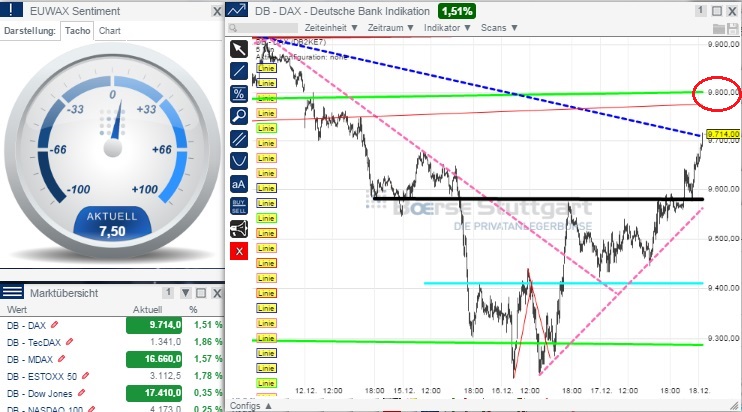
Task: Click the 3.112,5 value of ESTOXX 50
Action: [x=166, y=376]
